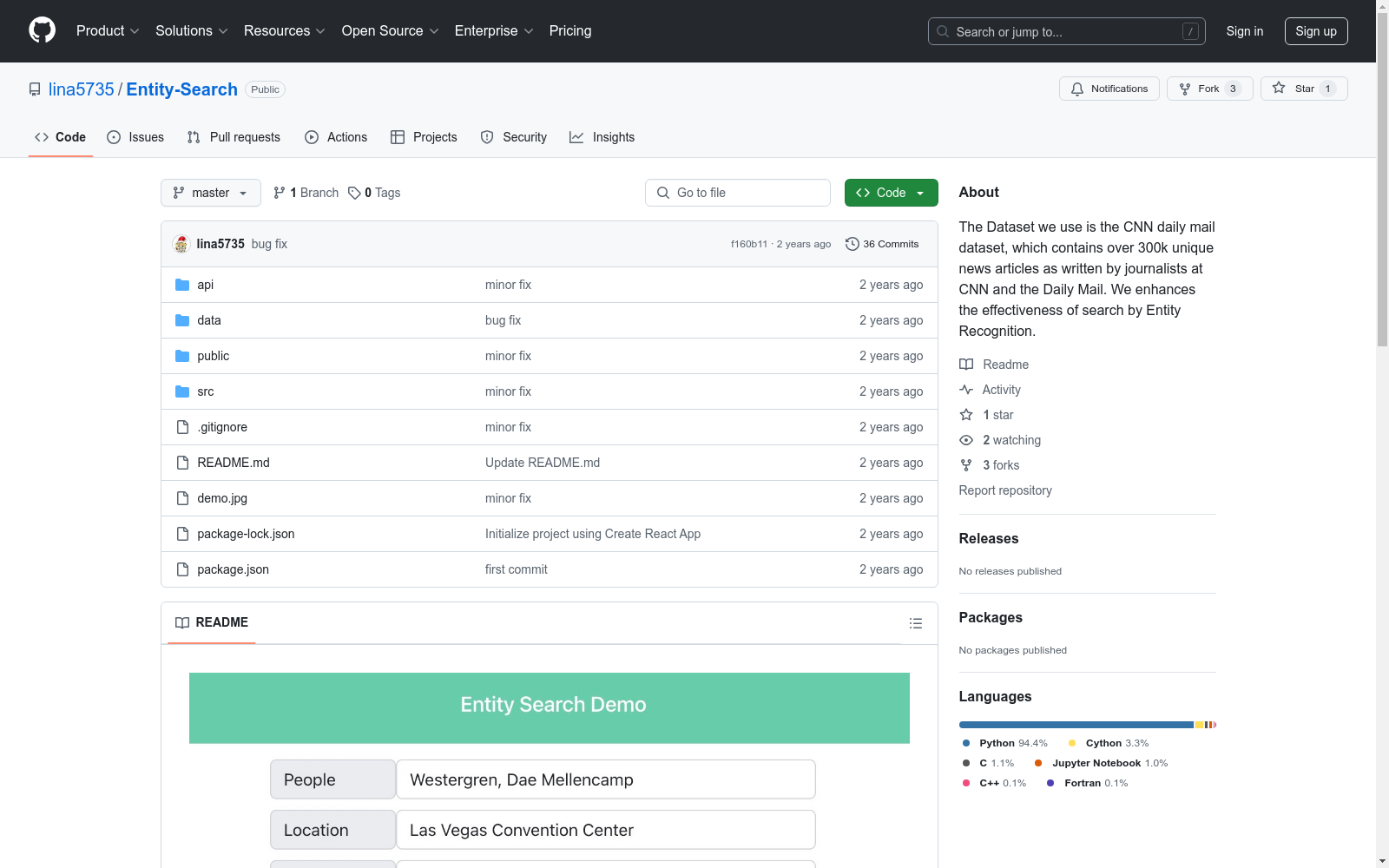The image size is (1389, 868).
Task: Click the search magnifier icon in header
Action: tap(943, 31)
